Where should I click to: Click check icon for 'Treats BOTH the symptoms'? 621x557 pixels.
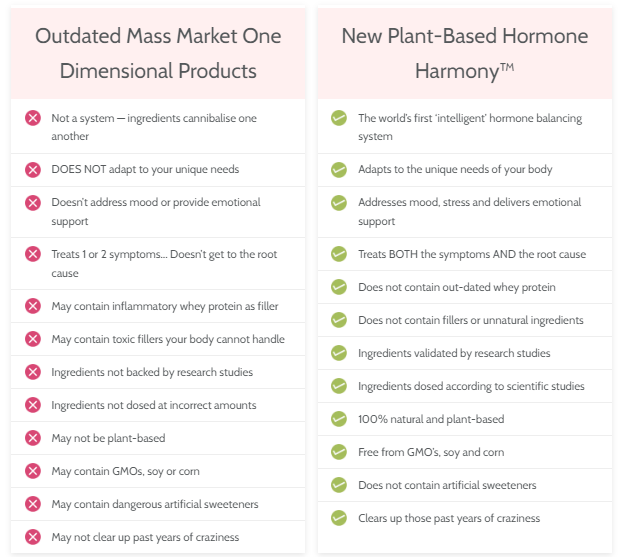339,254
